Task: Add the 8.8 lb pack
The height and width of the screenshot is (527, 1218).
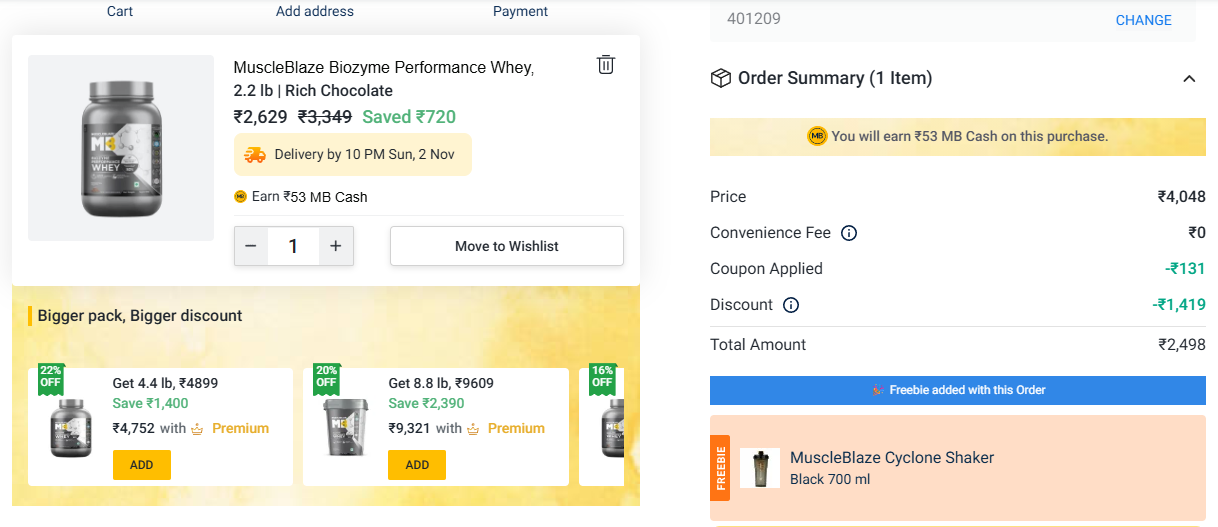Action: (417, 465)
